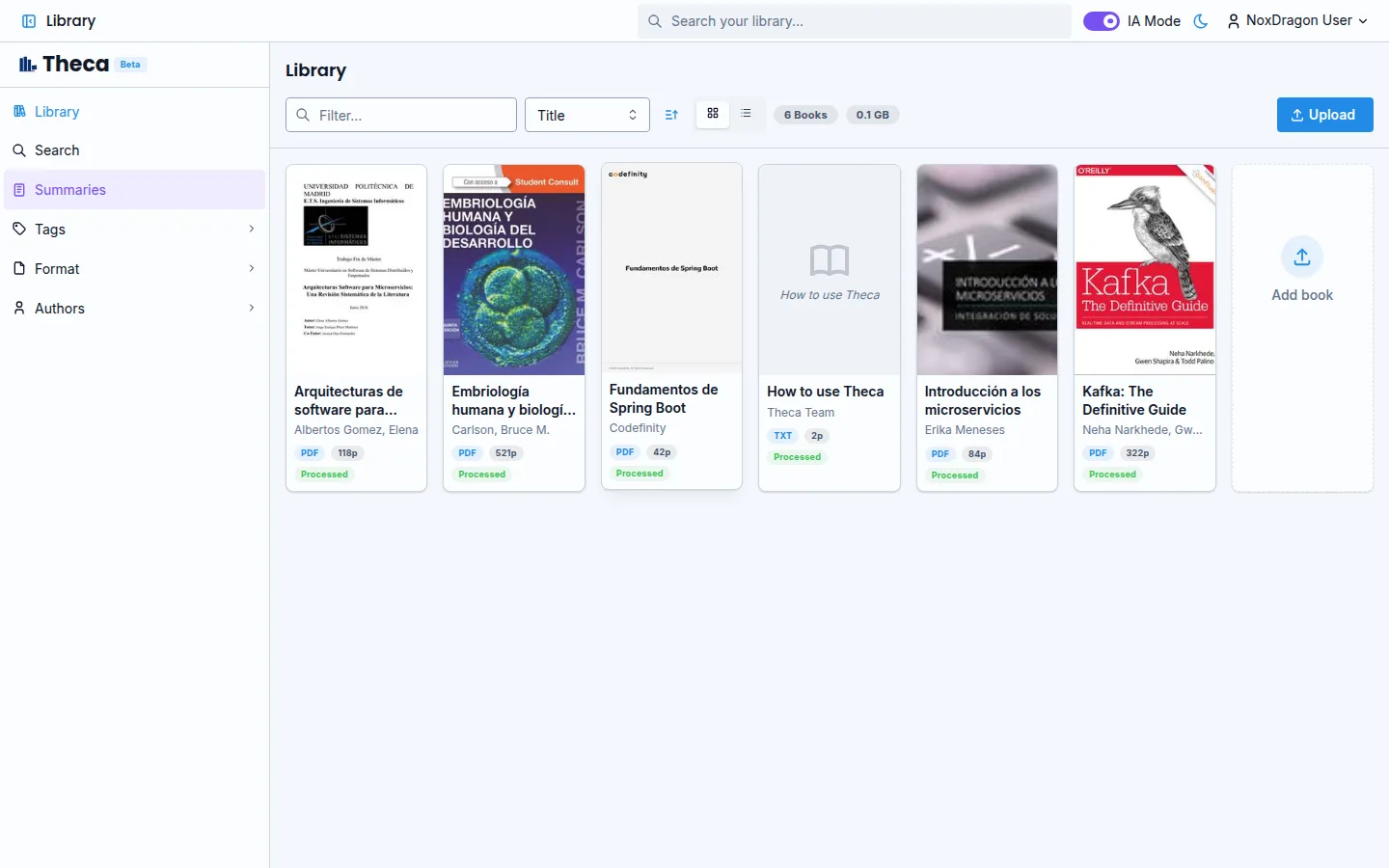Click the sidebar Search magnifier icon

pos(19,150)
